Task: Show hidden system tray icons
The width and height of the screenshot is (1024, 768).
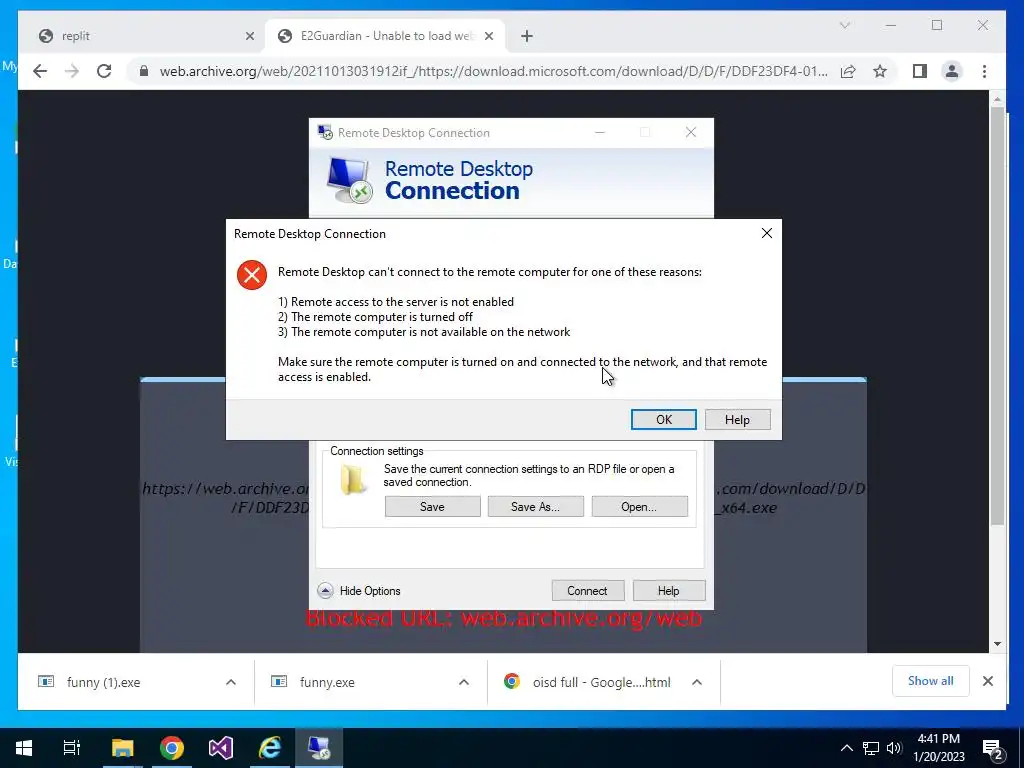Action: (846, 748)
